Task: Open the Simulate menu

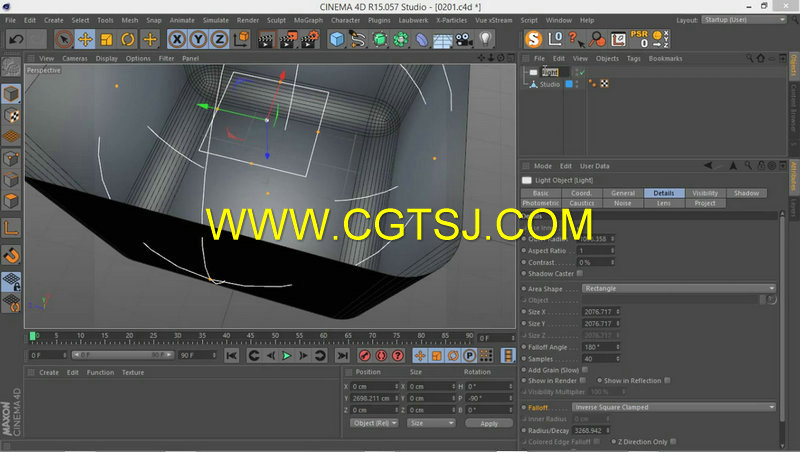Action: tap(216, 20)
